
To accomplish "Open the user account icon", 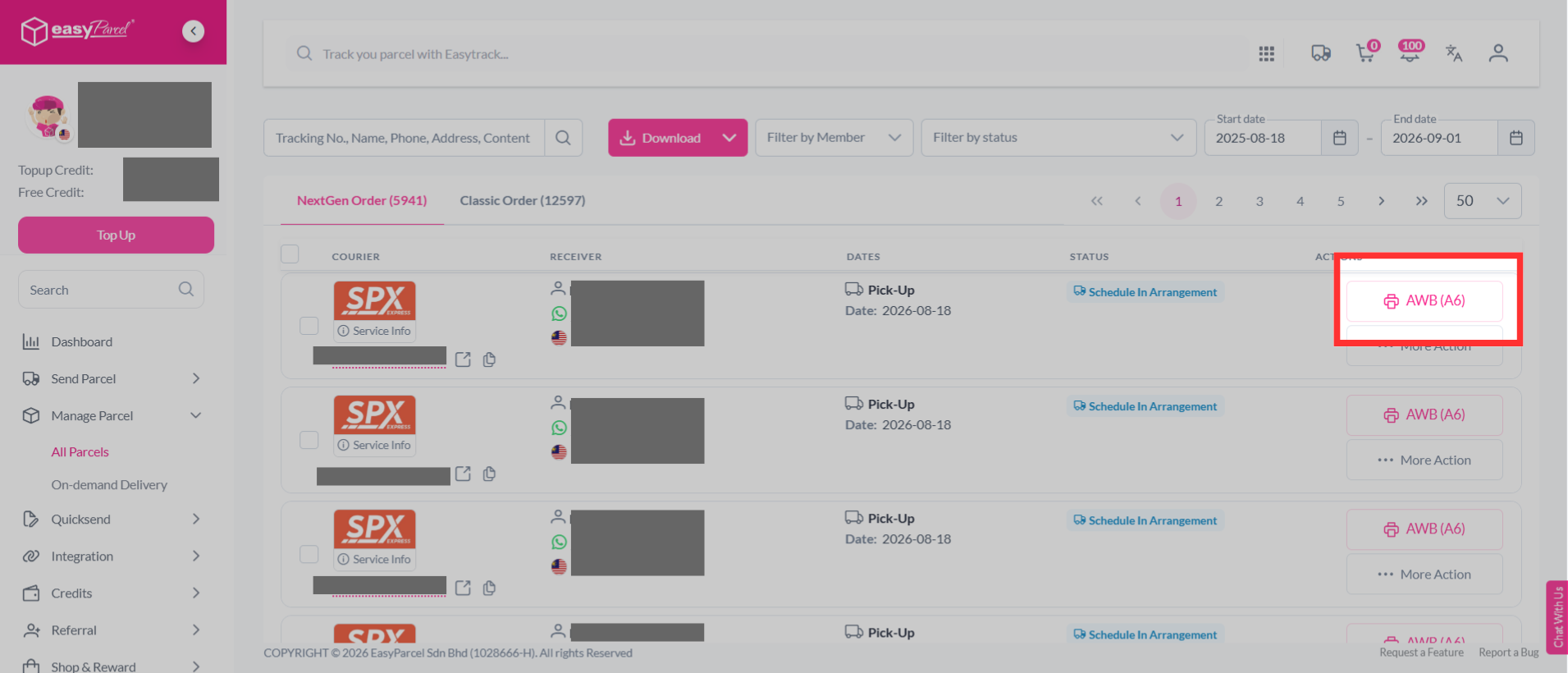I will click(x=1498, y=53).
